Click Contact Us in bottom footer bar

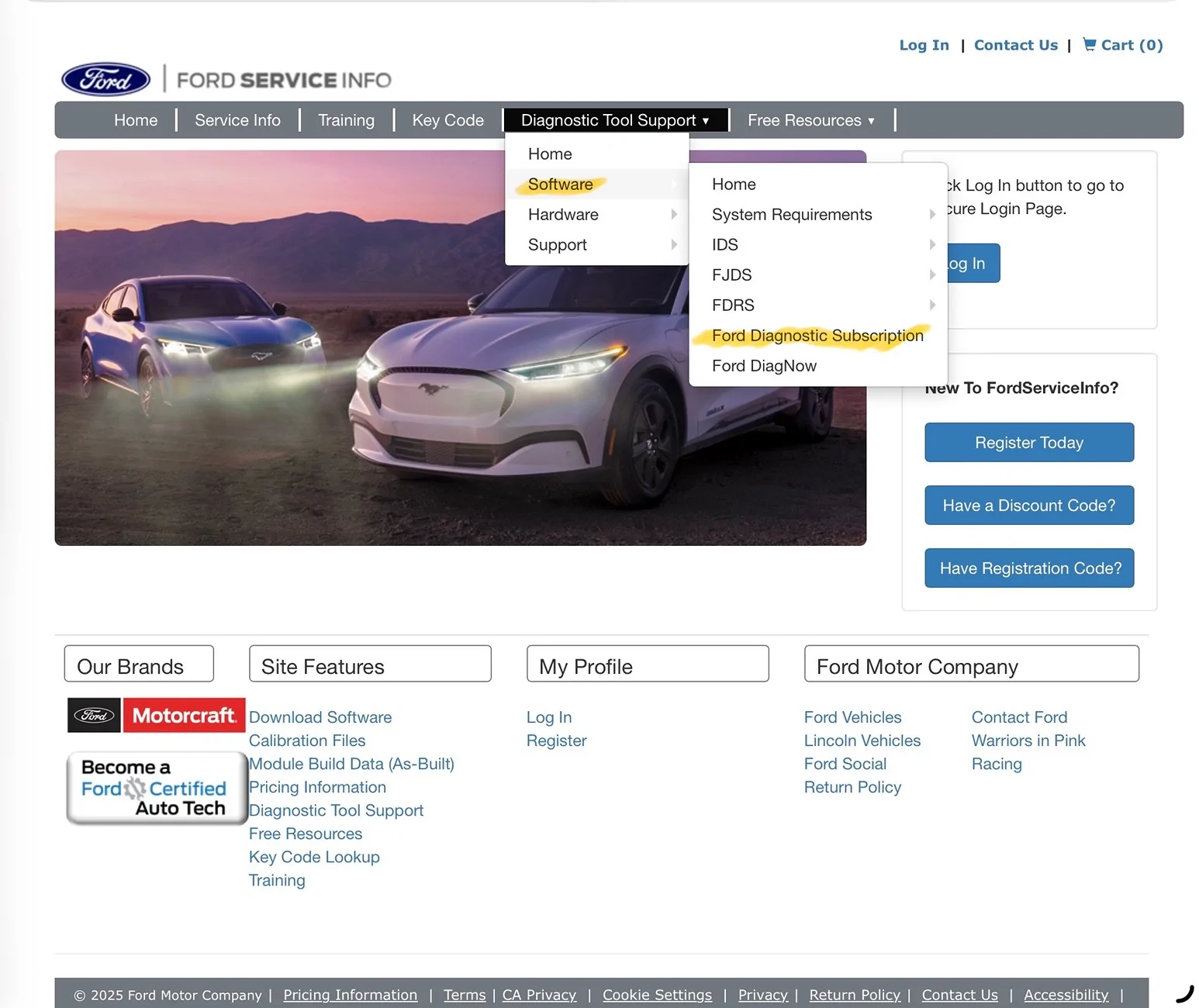tap(959, 995)
